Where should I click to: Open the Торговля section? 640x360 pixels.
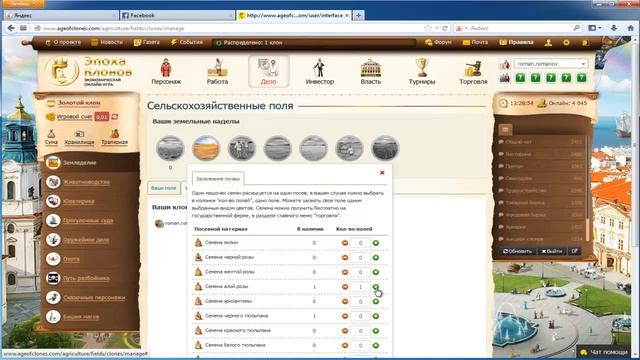(473, 72)
